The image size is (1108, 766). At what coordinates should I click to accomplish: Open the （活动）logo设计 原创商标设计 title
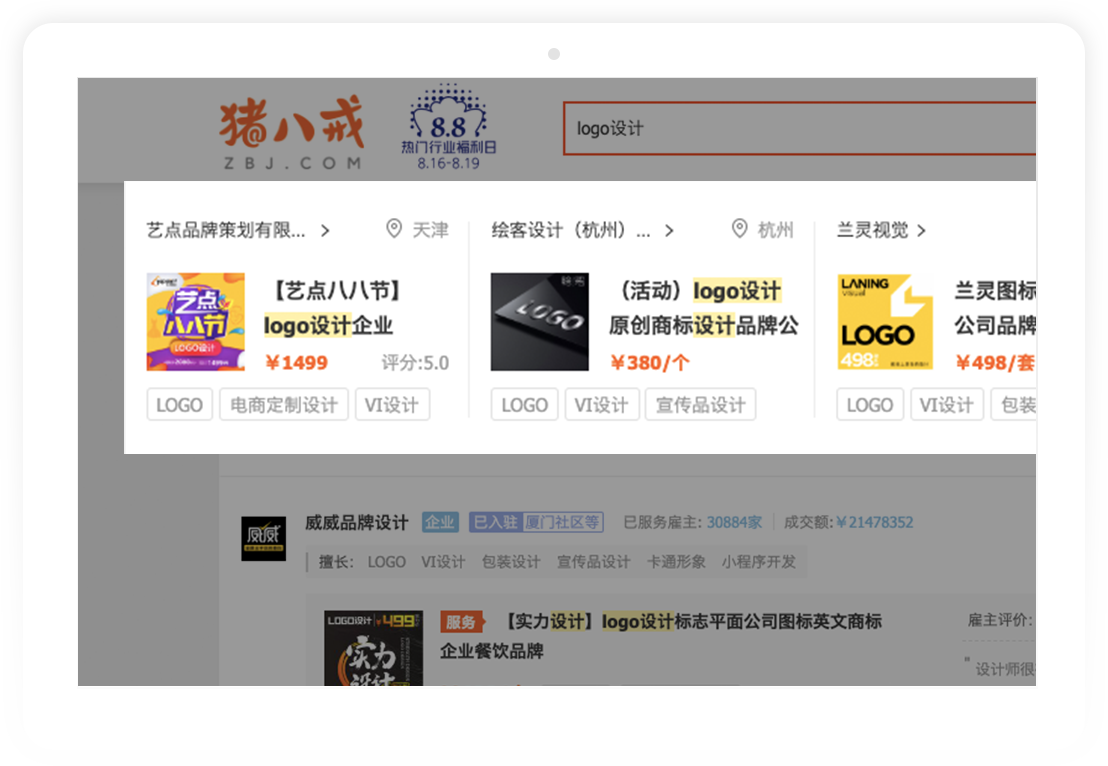[704, 308]
